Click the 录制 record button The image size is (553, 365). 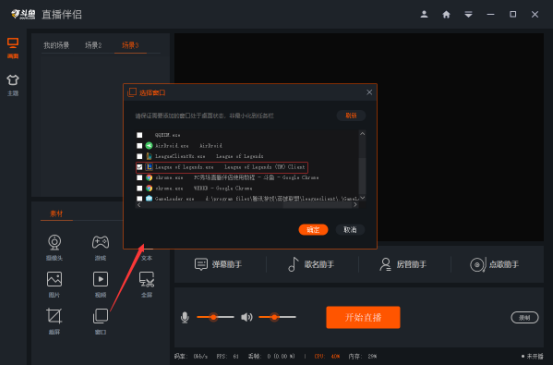pos(524,317)
